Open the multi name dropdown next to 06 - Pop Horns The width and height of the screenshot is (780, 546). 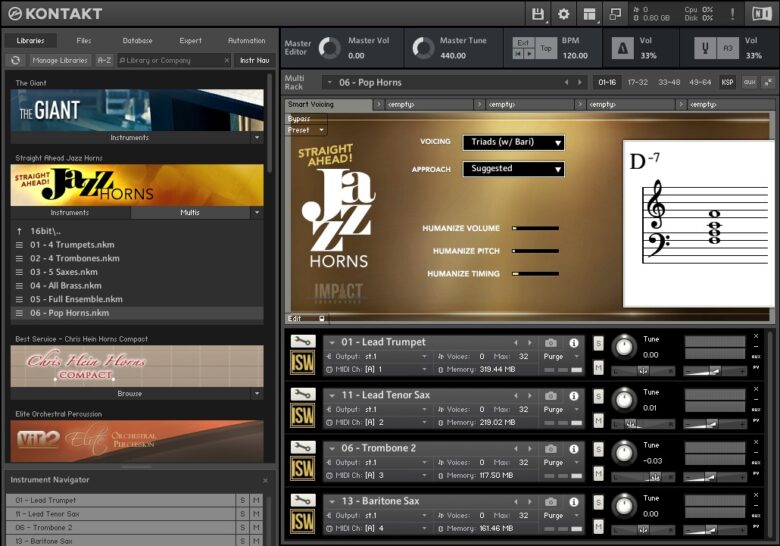click(x=329, y=83)
